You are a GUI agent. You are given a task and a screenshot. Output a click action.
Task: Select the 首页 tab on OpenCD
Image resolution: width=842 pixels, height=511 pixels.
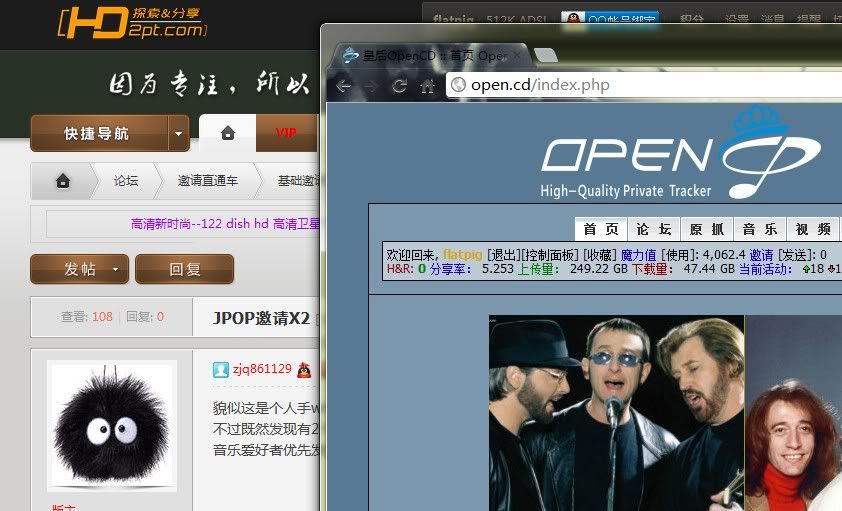(x=601, y=229)
